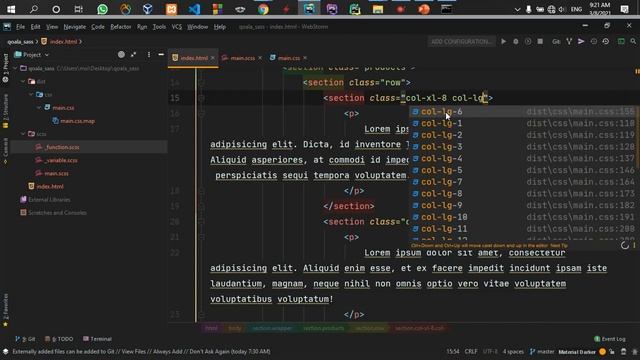Open the Git history clock icon
Viewport: 640px width, 360px height.
pos(593,41)
